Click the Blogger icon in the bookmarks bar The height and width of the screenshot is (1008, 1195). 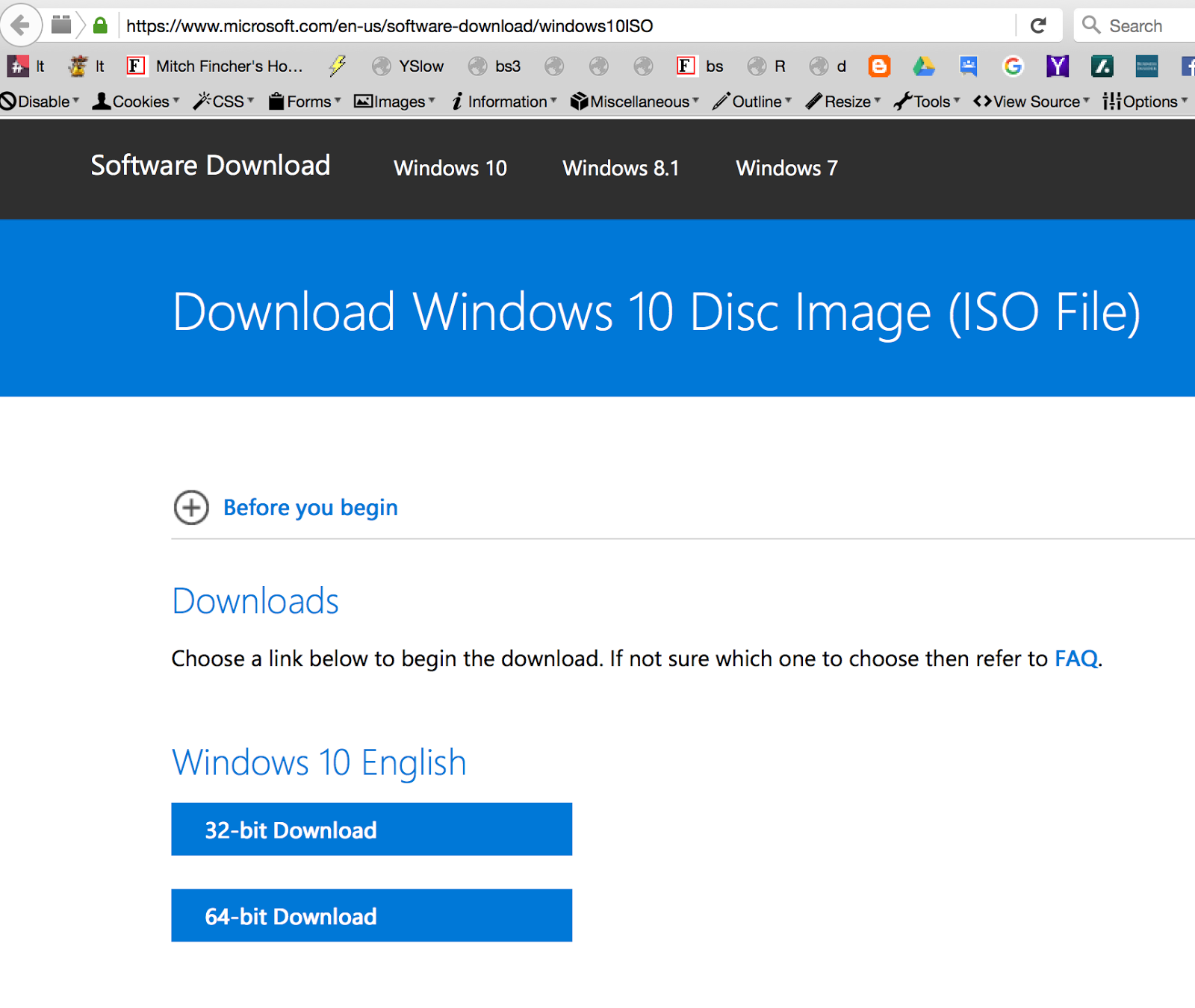coord(878,66)
